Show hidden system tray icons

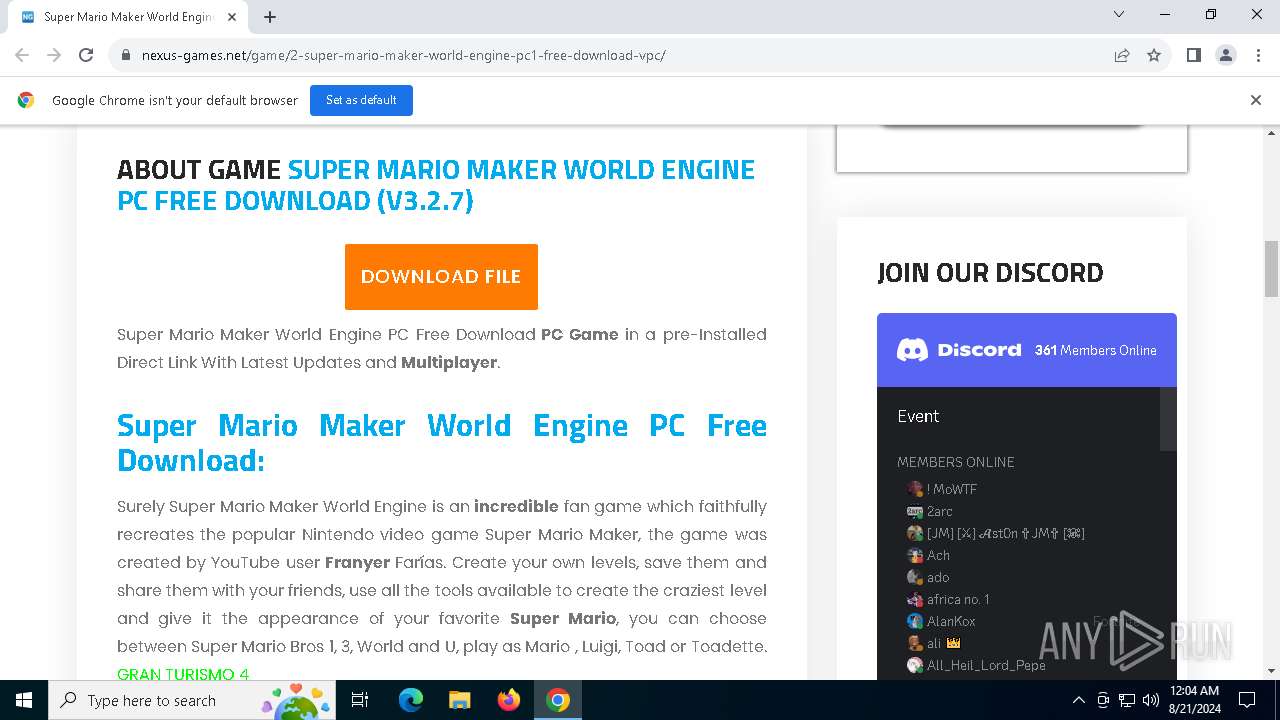coord(1078,700)
